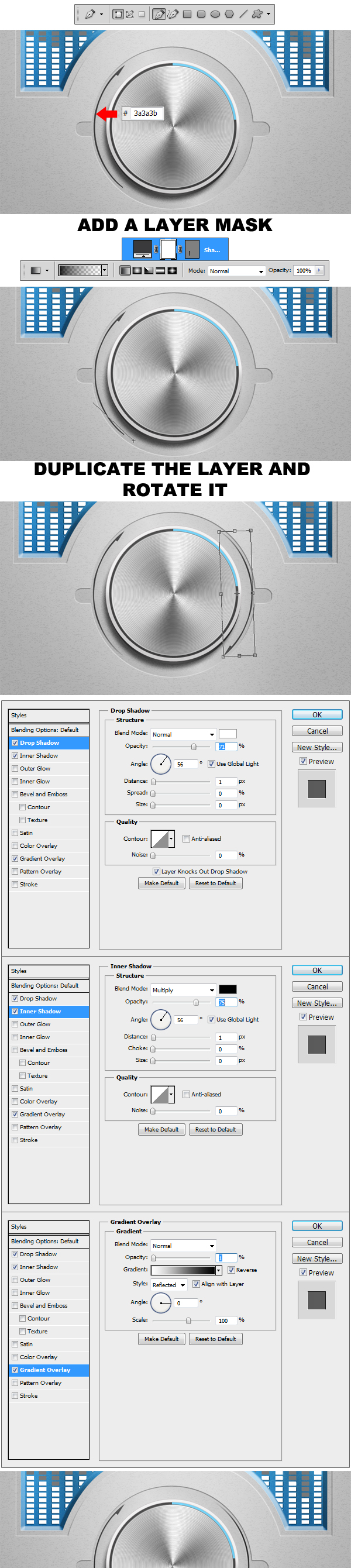Select the Custom Shape tool icon
The width and height of the screenshot is (351, 1568).
pos(257,14)
